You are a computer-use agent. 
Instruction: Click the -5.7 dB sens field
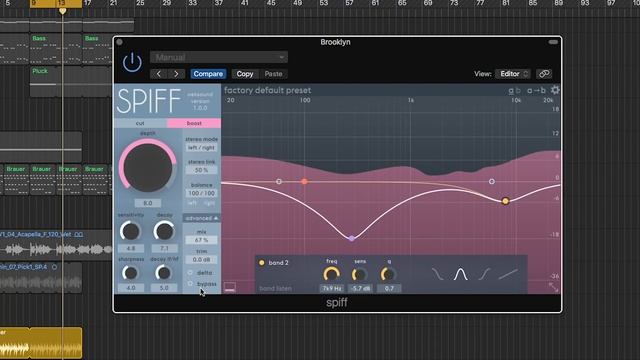[360, 288]
